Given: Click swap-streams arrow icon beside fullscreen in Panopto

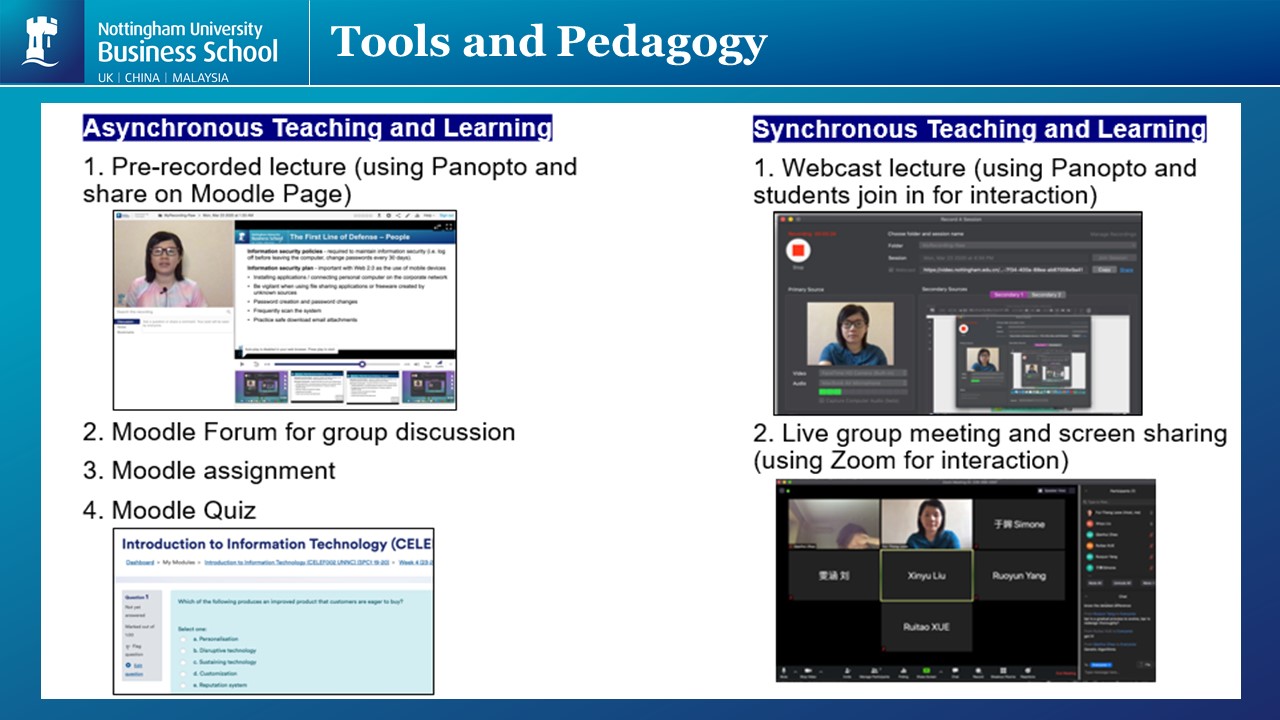Looking at the screenshot, I should (437, 227).
